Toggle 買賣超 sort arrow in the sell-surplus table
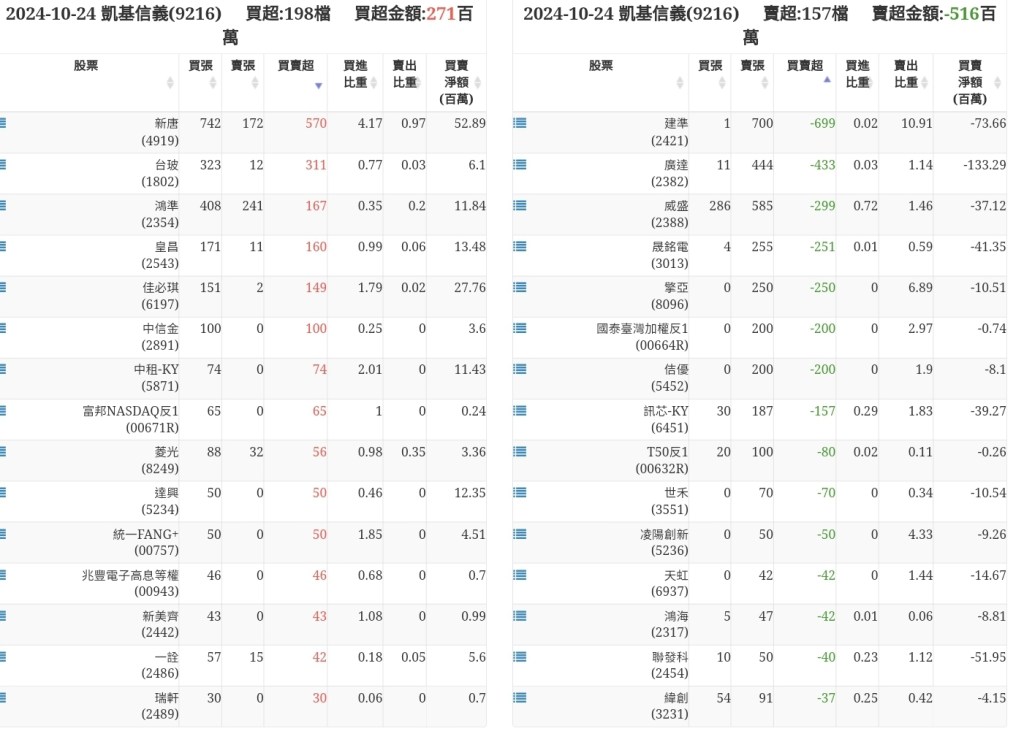 826,80
